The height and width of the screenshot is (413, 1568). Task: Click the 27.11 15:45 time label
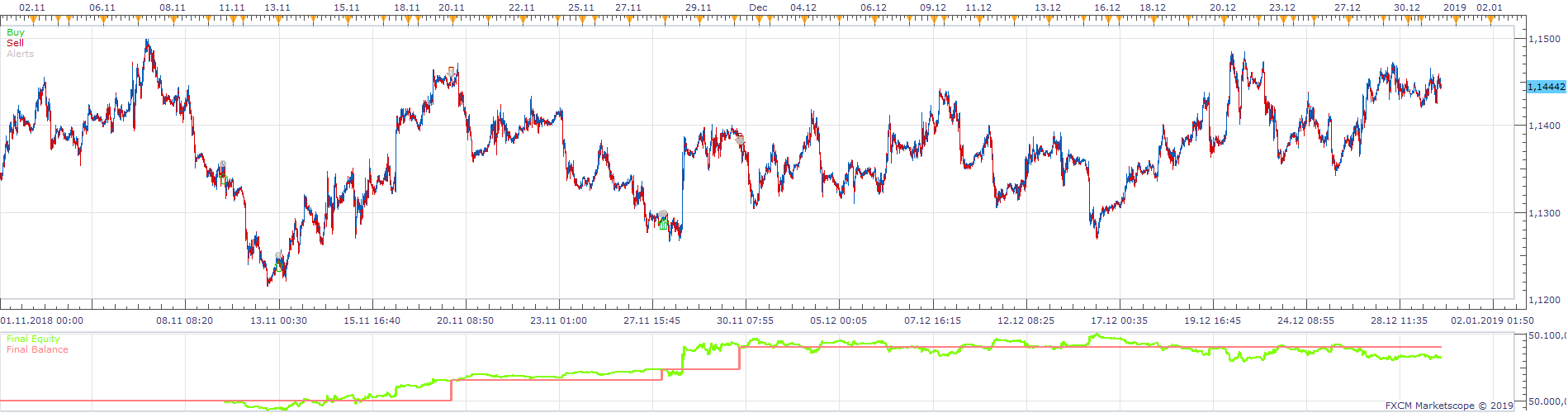point(652,320)
